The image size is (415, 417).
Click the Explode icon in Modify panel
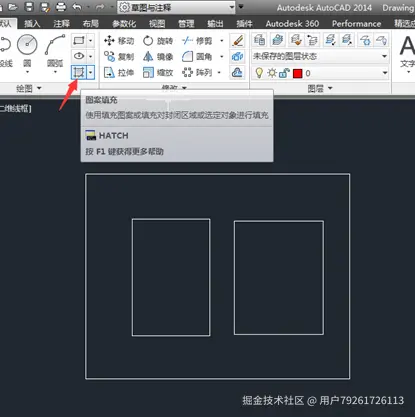click(x=238, y=56)
